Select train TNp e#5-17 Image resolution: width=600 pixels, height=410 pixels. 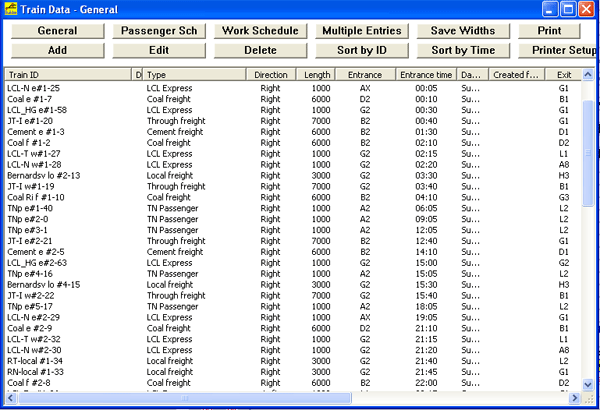click(x=30, y=306)
